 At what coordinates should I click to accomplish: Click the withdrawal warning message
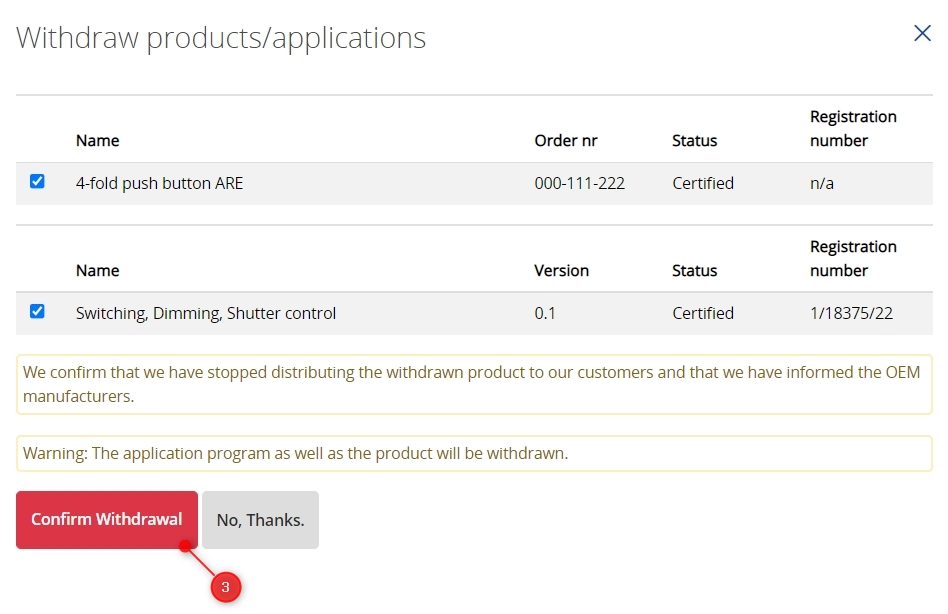474,452
